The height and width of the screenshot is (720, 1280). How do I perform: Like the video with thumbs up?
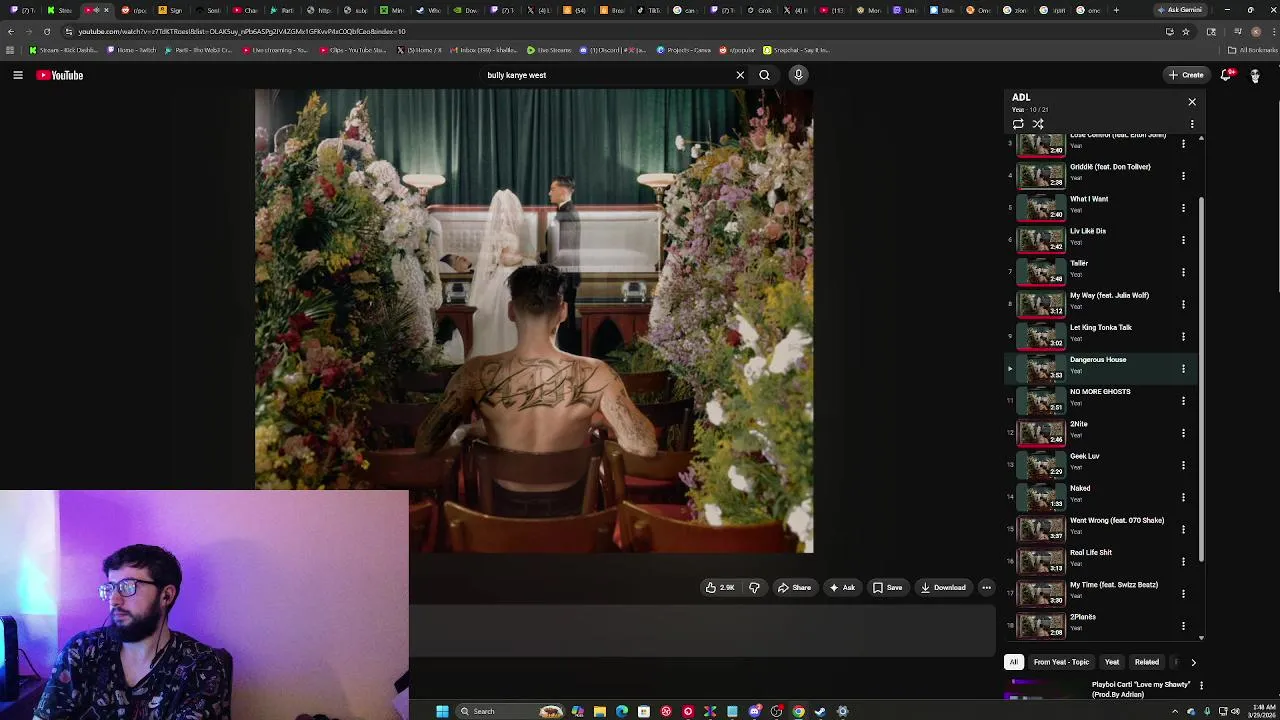720,588
